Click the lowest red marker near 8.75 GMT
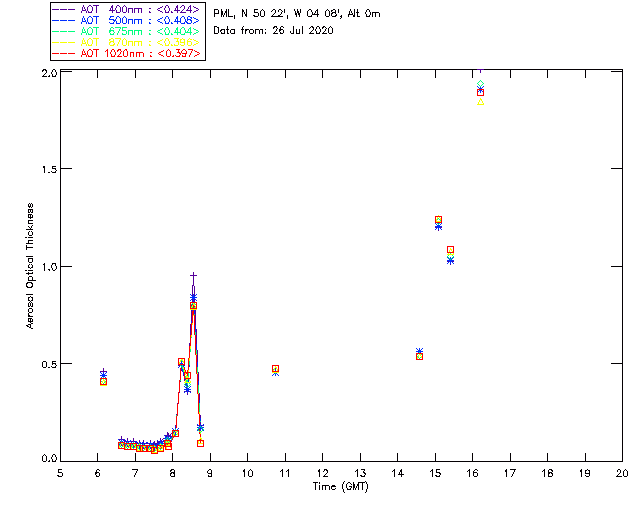The width and height of the screenshot is (640, 512). [200, 443]
